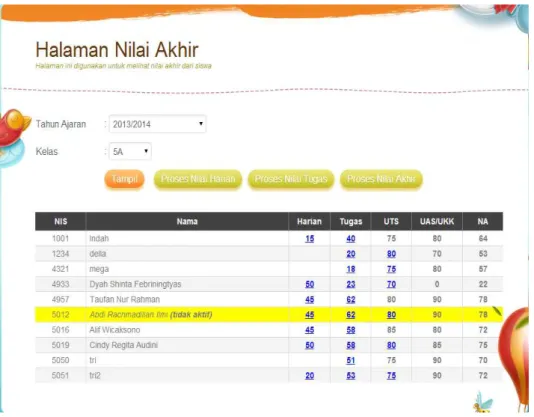534x417 pixels.
Task: Click NIS number 4957
Action: tap(61, 299)
